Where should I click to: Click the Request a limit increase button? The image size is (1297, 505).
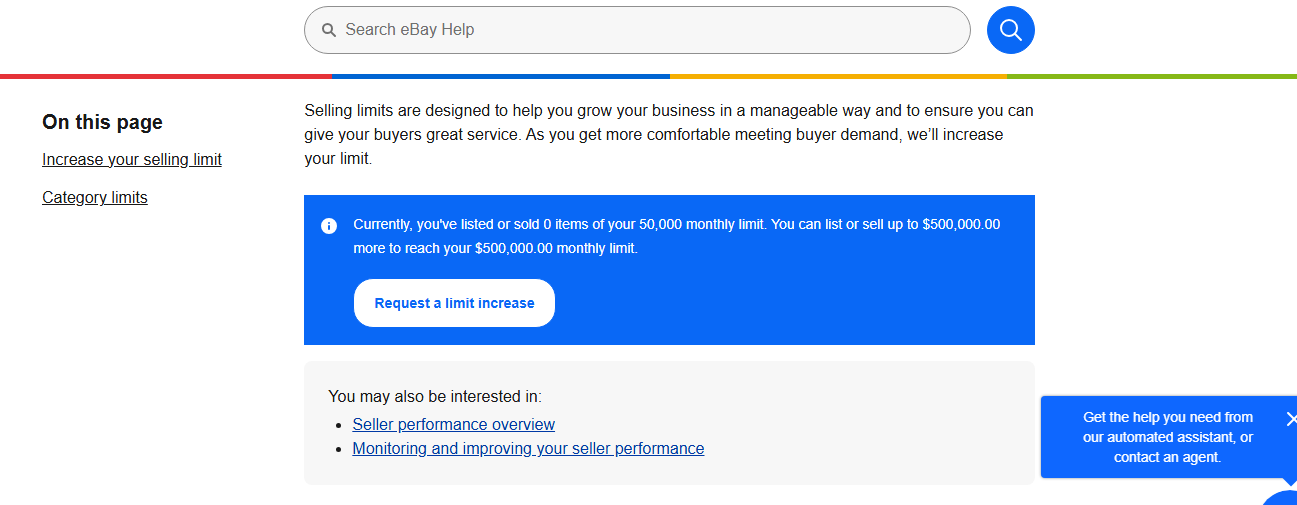pyautogui.click(x=454, y=303)
